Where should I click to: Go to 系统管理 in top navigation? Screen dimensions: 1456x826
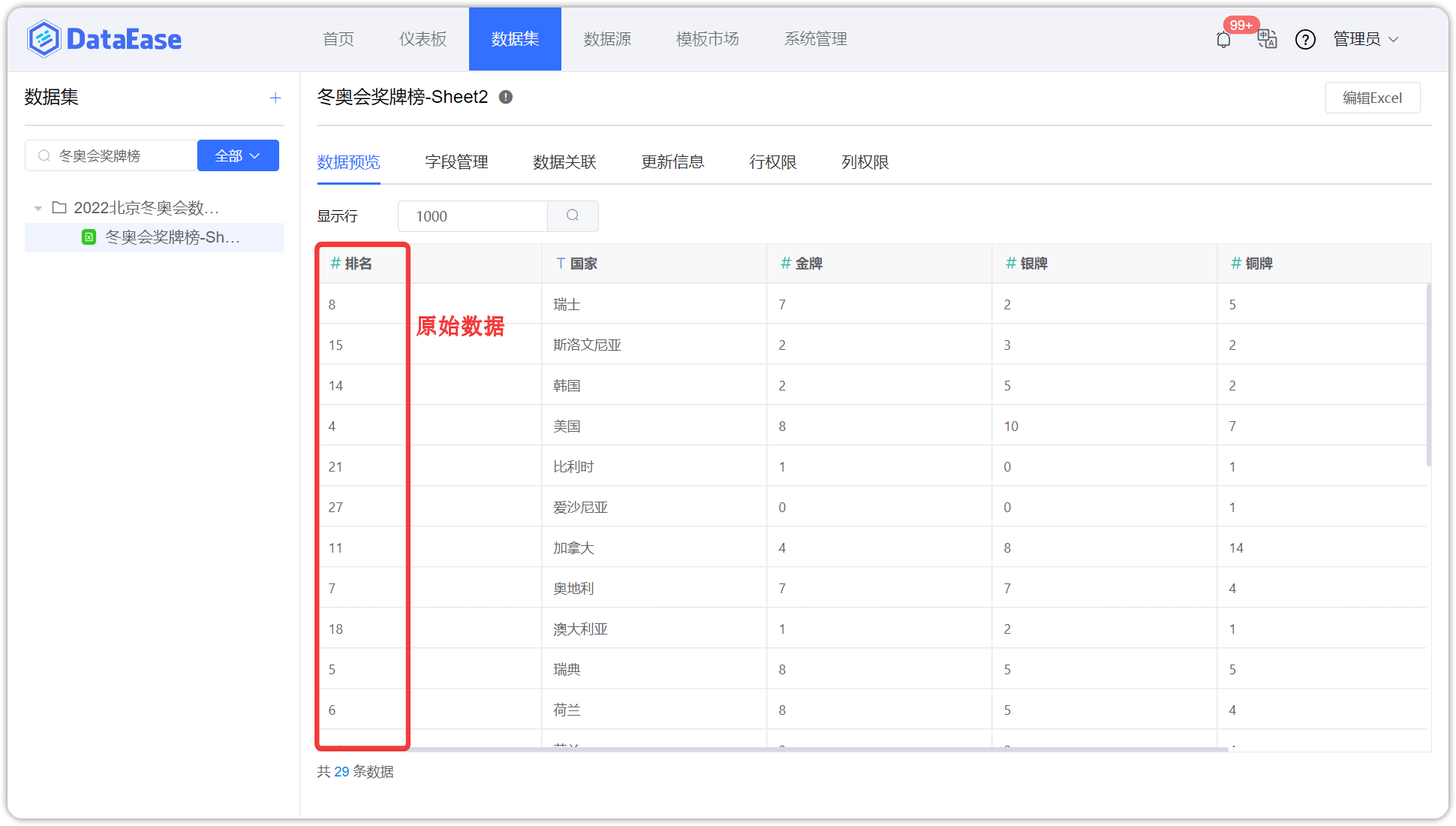(815, 39)
